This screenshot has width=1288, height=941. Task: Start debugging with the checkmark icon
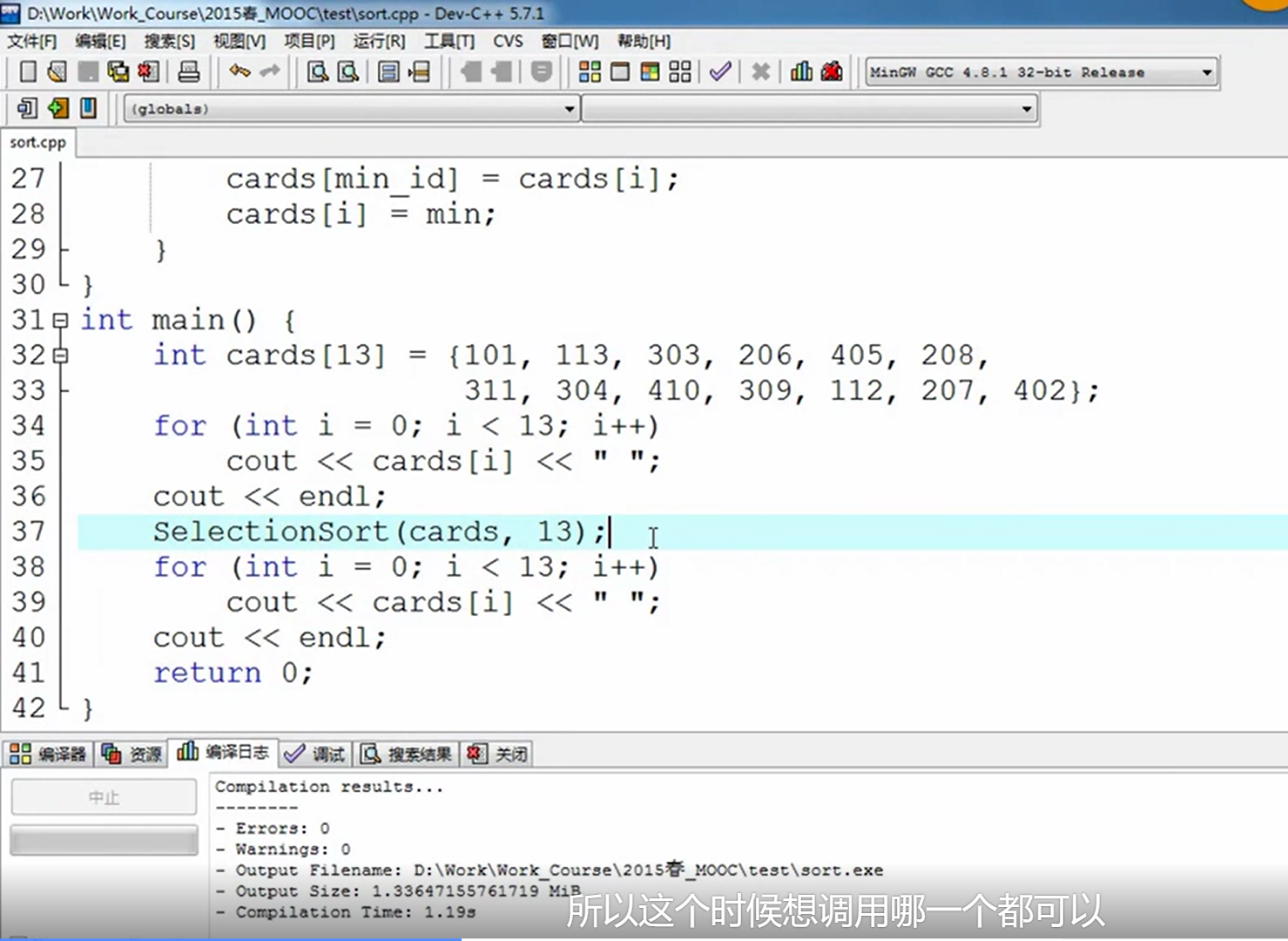720,71
